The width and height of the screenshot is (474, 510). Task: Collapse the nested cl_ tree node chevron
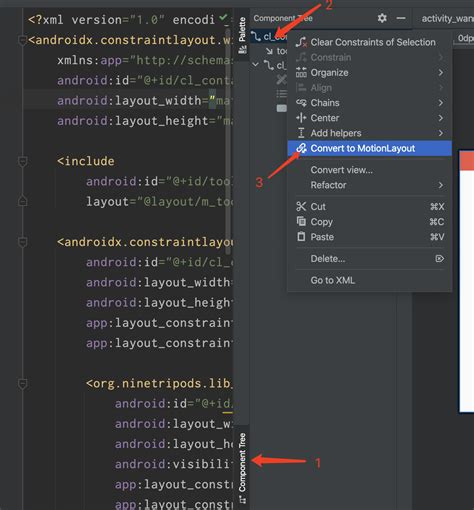coord(255,64)
